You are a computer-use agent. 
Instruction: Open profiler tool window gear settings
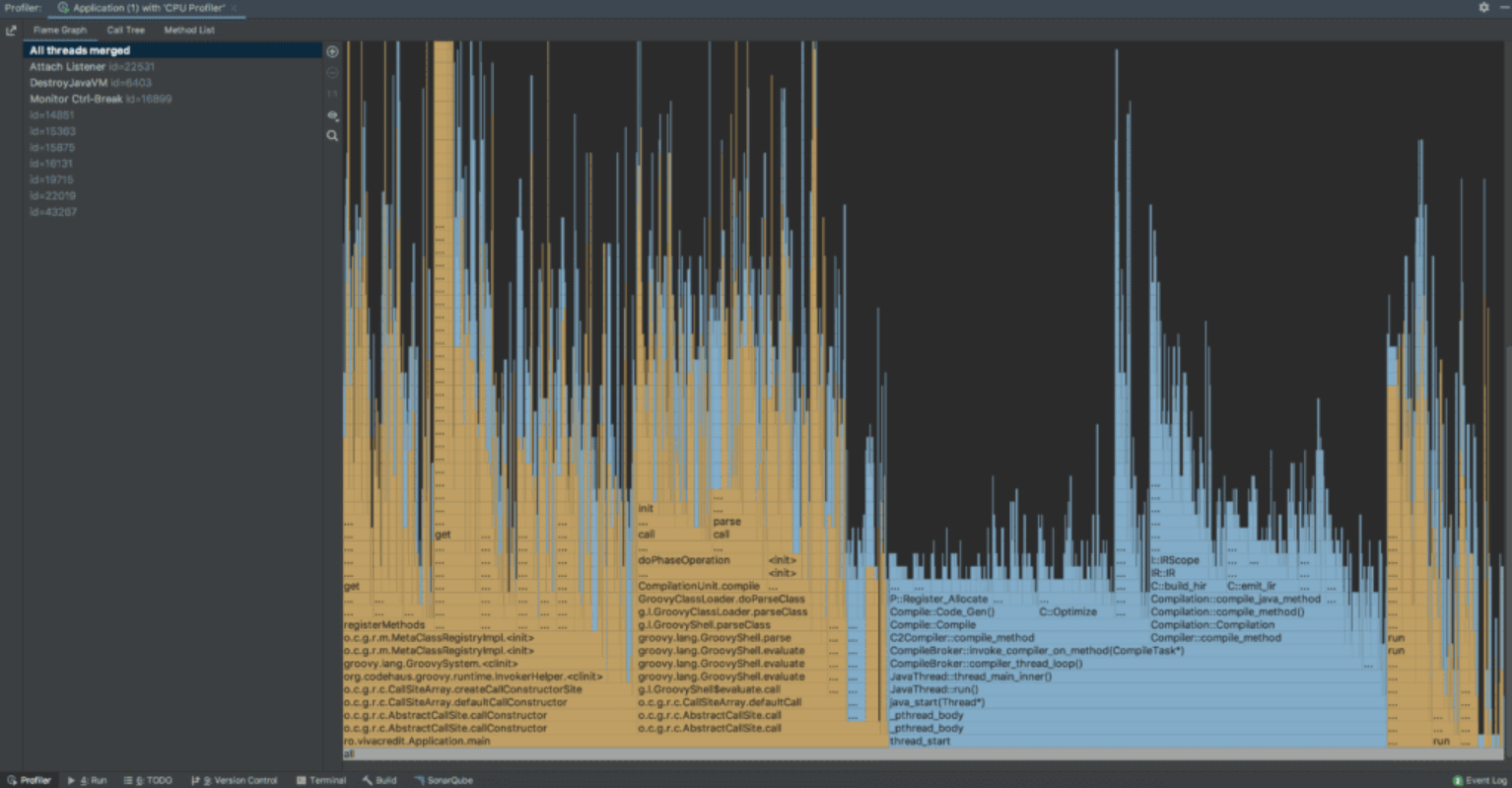(1483, 7)
